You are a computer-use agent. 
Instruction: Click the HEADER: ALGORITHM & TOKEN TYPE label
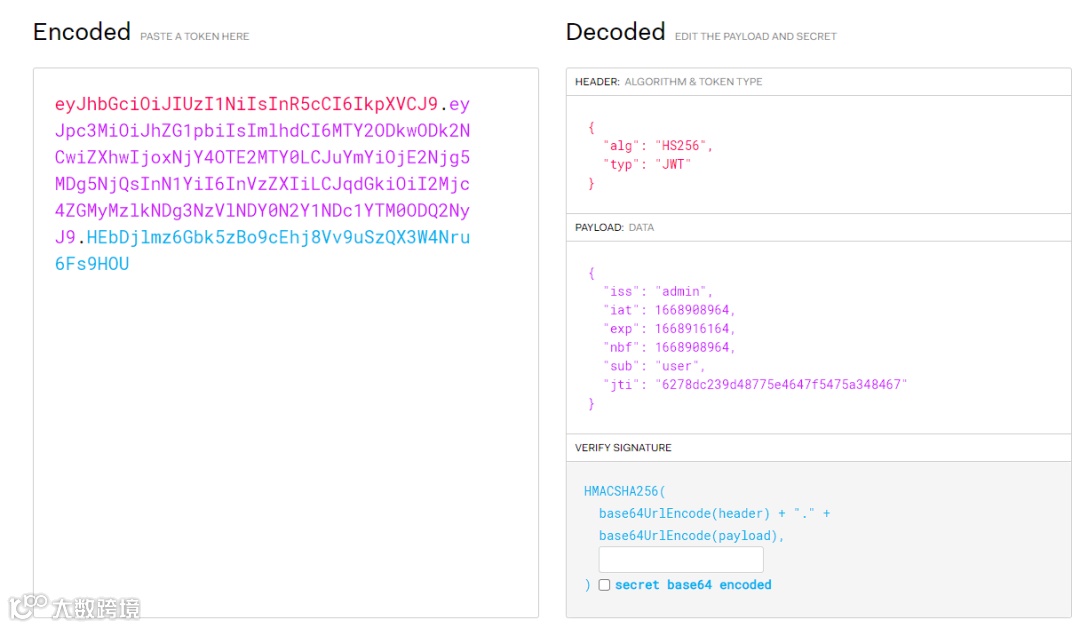(x=668, y=81)
